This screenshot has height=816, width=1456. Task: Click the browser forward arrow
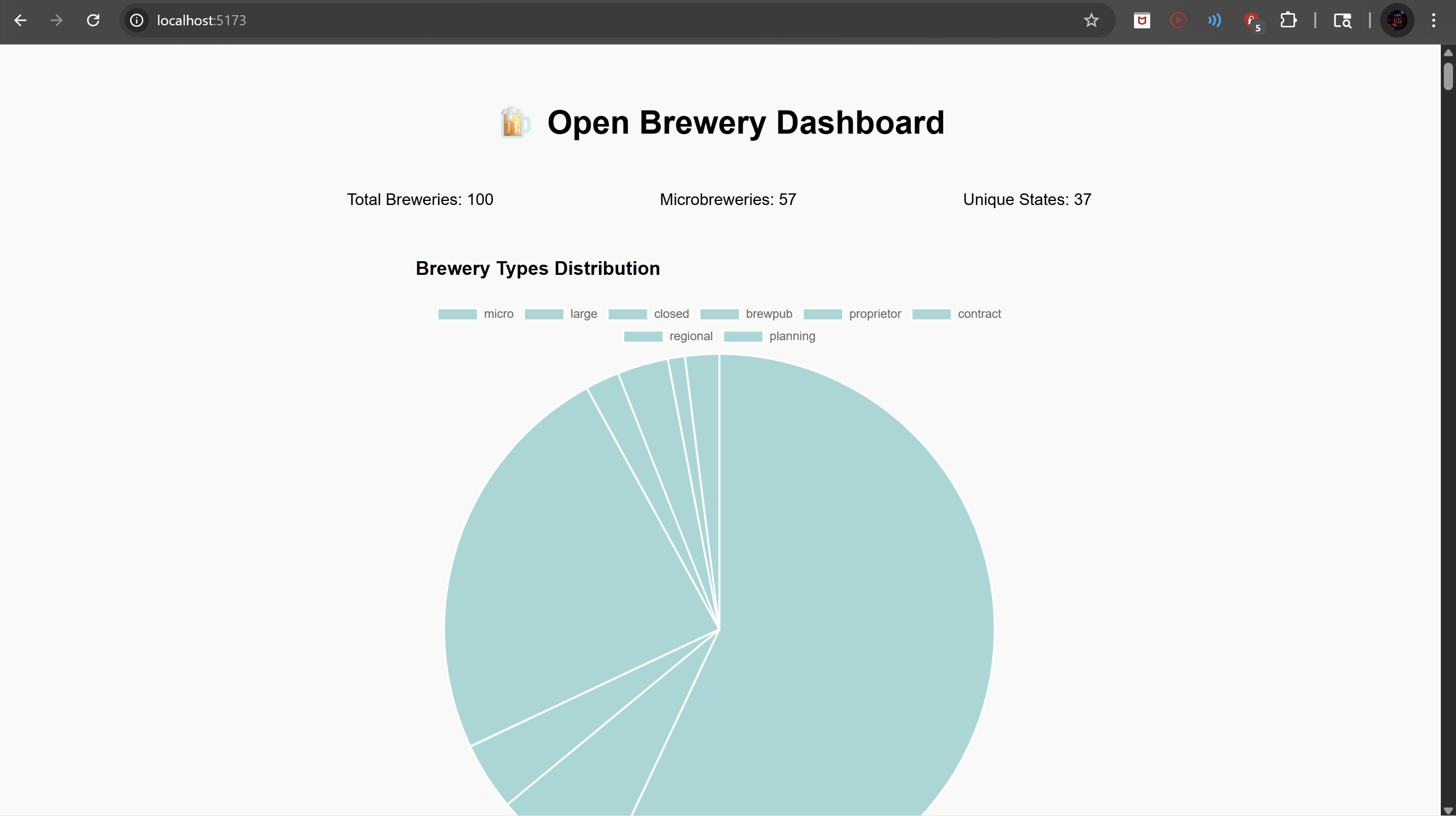(57, 20)
